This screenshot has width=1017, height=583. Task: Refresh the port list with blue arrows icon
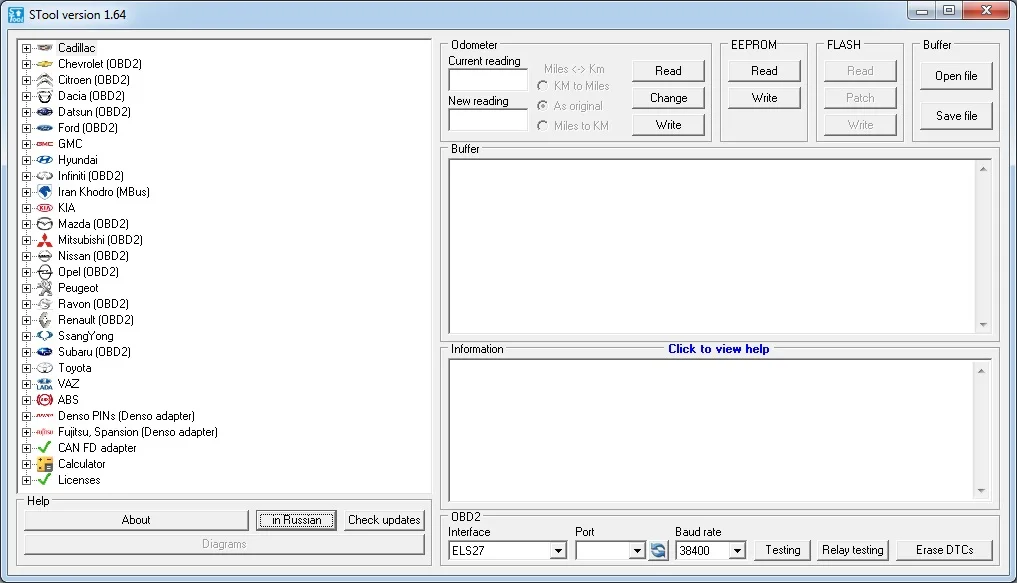[x=658, y=551]
